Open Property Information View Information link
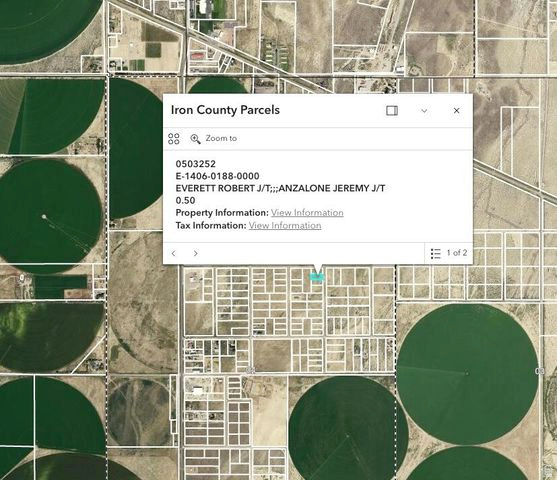This screenshot has width=557, height=480. click(x=307, y=212)
